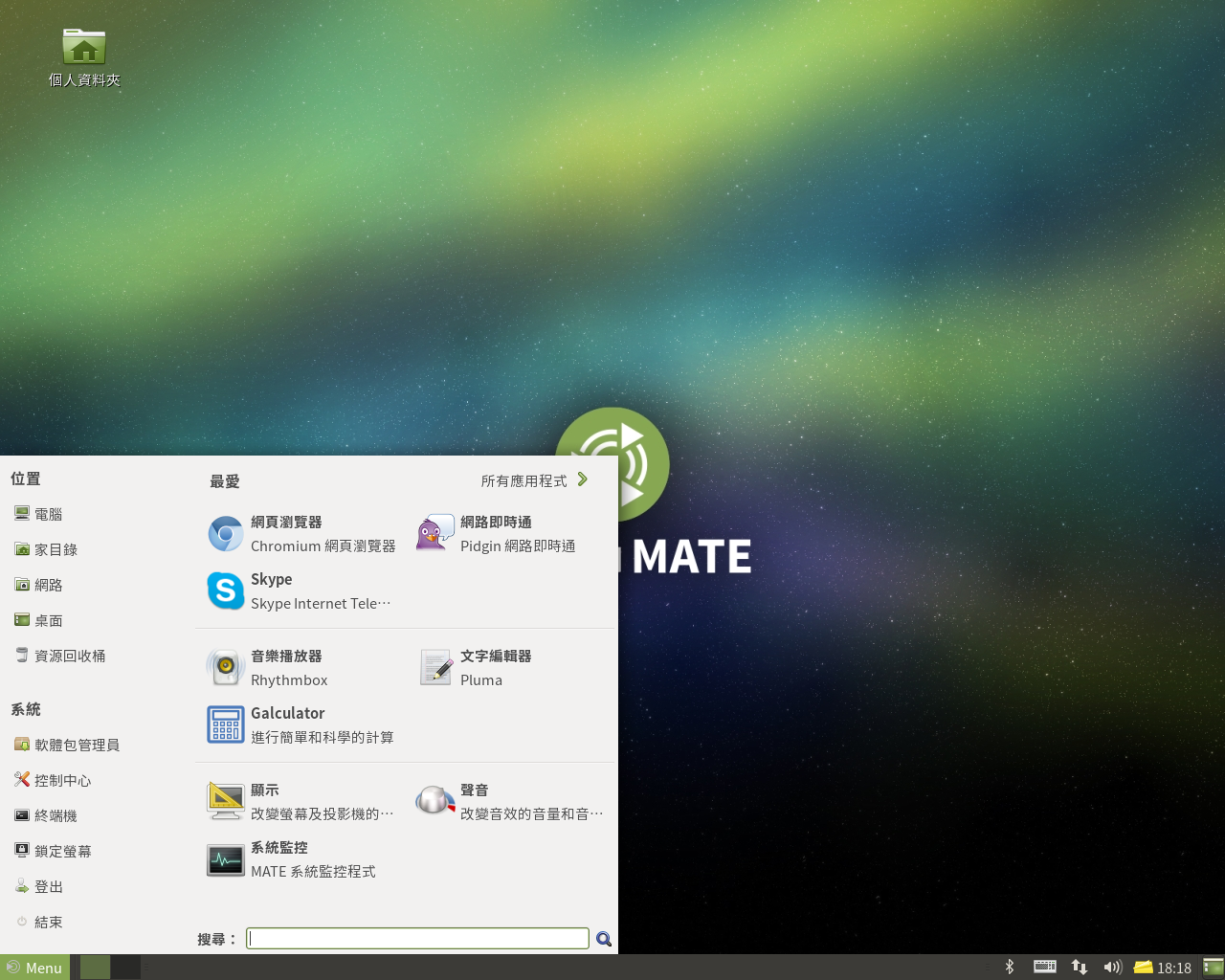Screen dimensions: 1225x980
Task: Open volume control tray icon
Action: (1112, 968)
